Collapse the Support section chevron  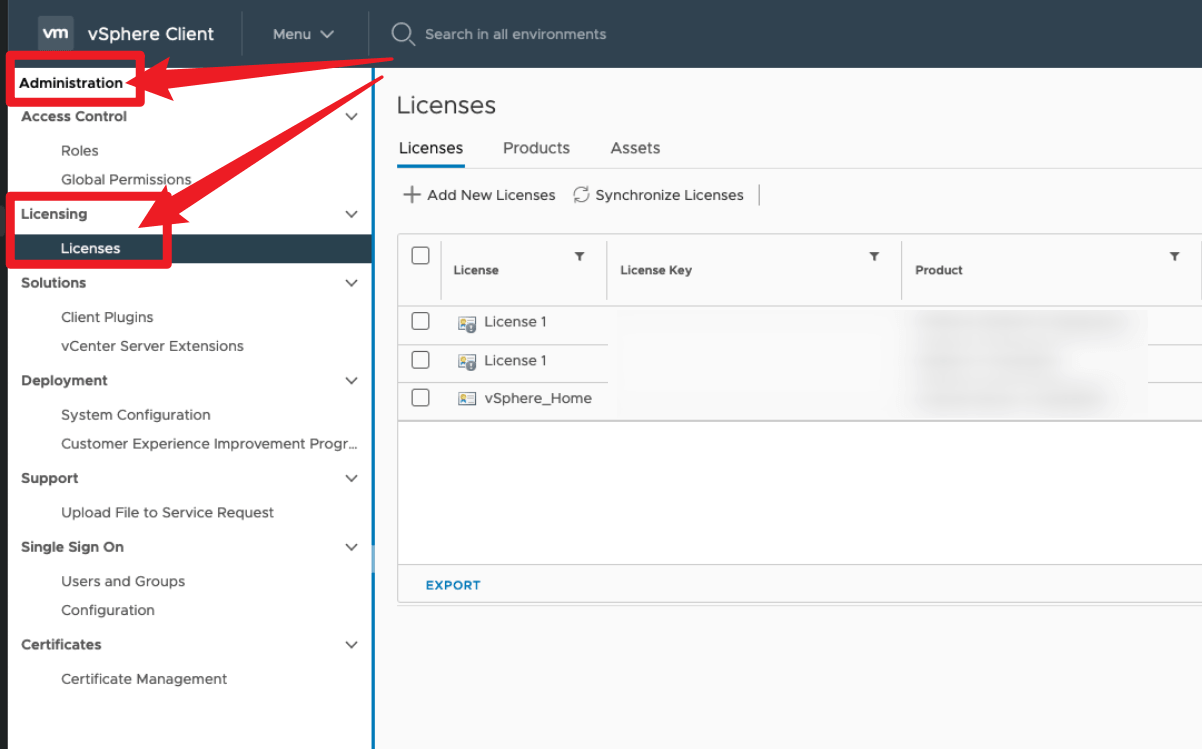pyautogui.click(x=351, y=478)
